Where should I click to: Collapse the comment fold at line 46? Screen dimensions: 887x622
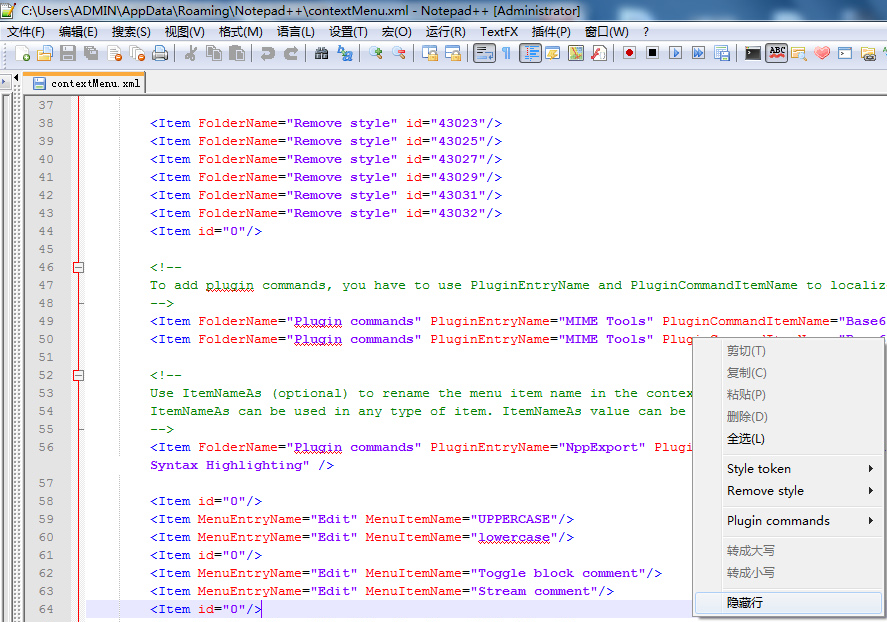pos(78,267)
